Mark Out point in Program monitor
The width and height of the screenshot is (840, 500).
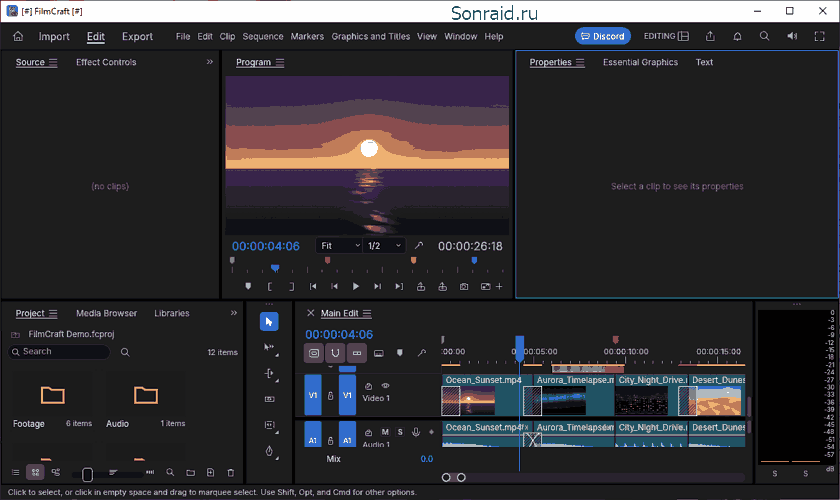291,287
